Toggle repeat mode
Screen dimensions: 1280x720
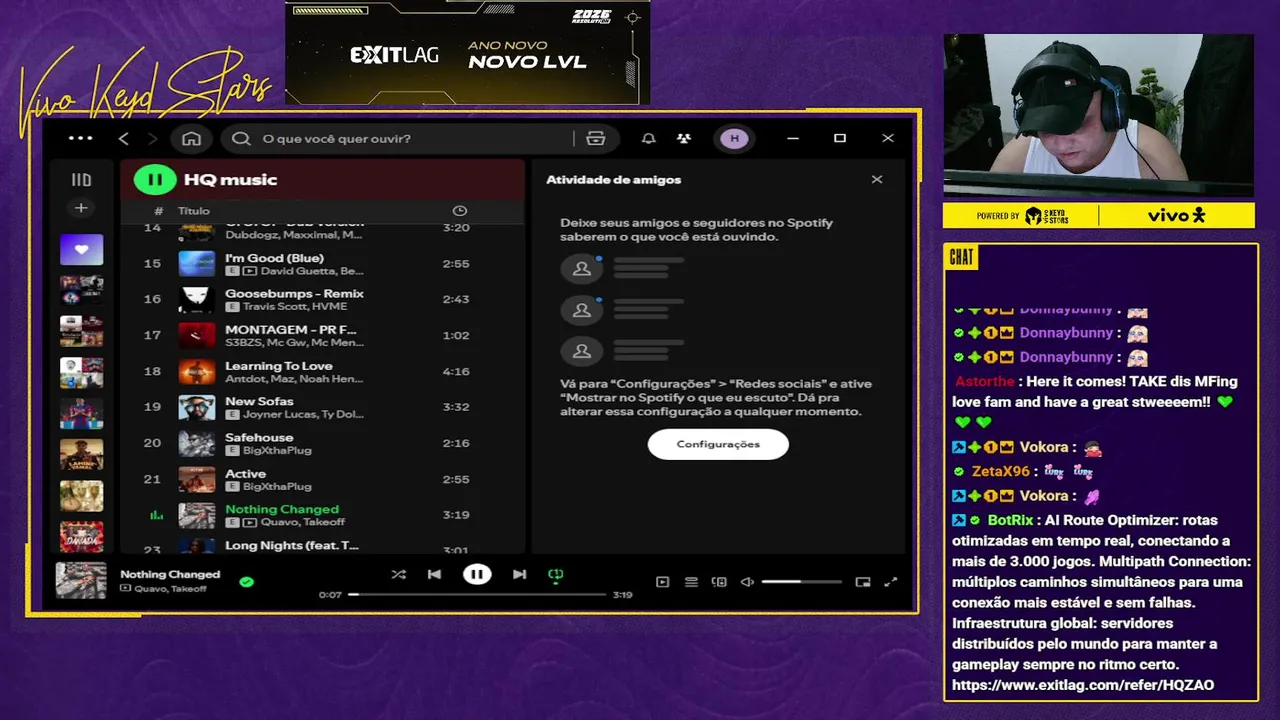point(555,574)
